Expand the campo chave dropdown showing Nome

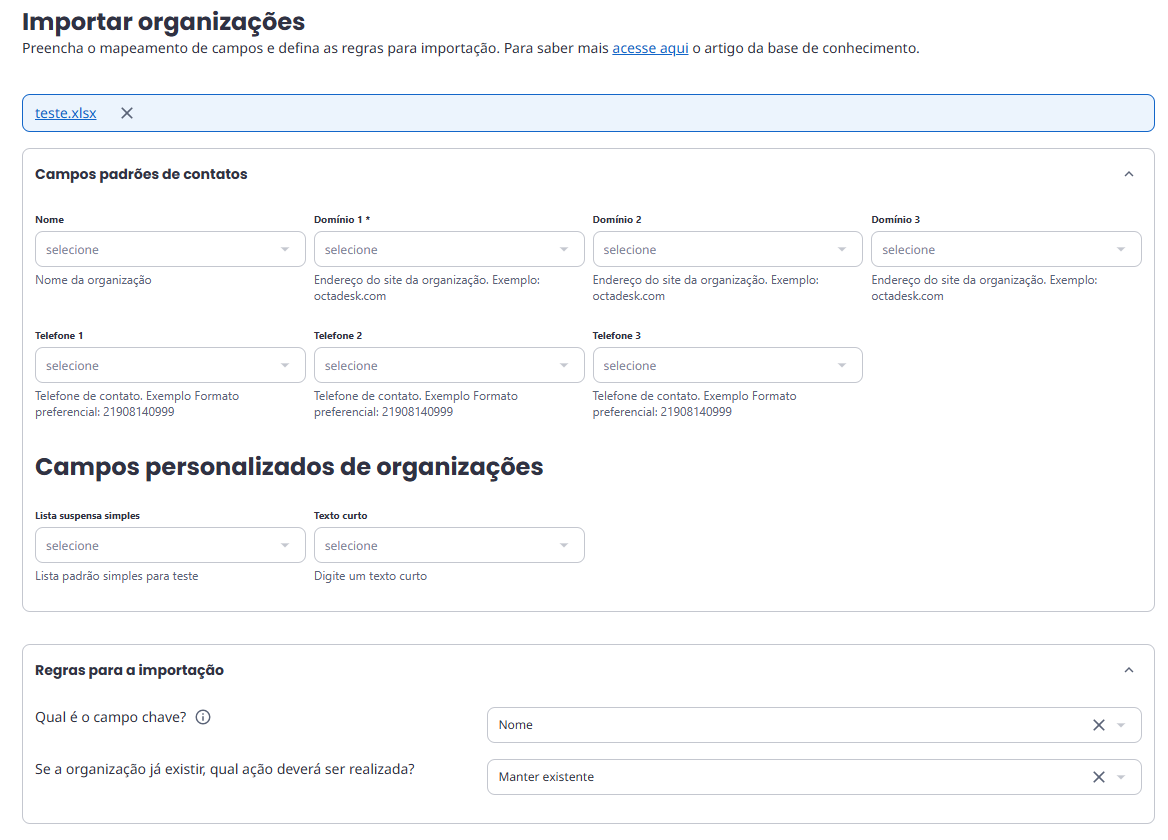(1121, 725)
